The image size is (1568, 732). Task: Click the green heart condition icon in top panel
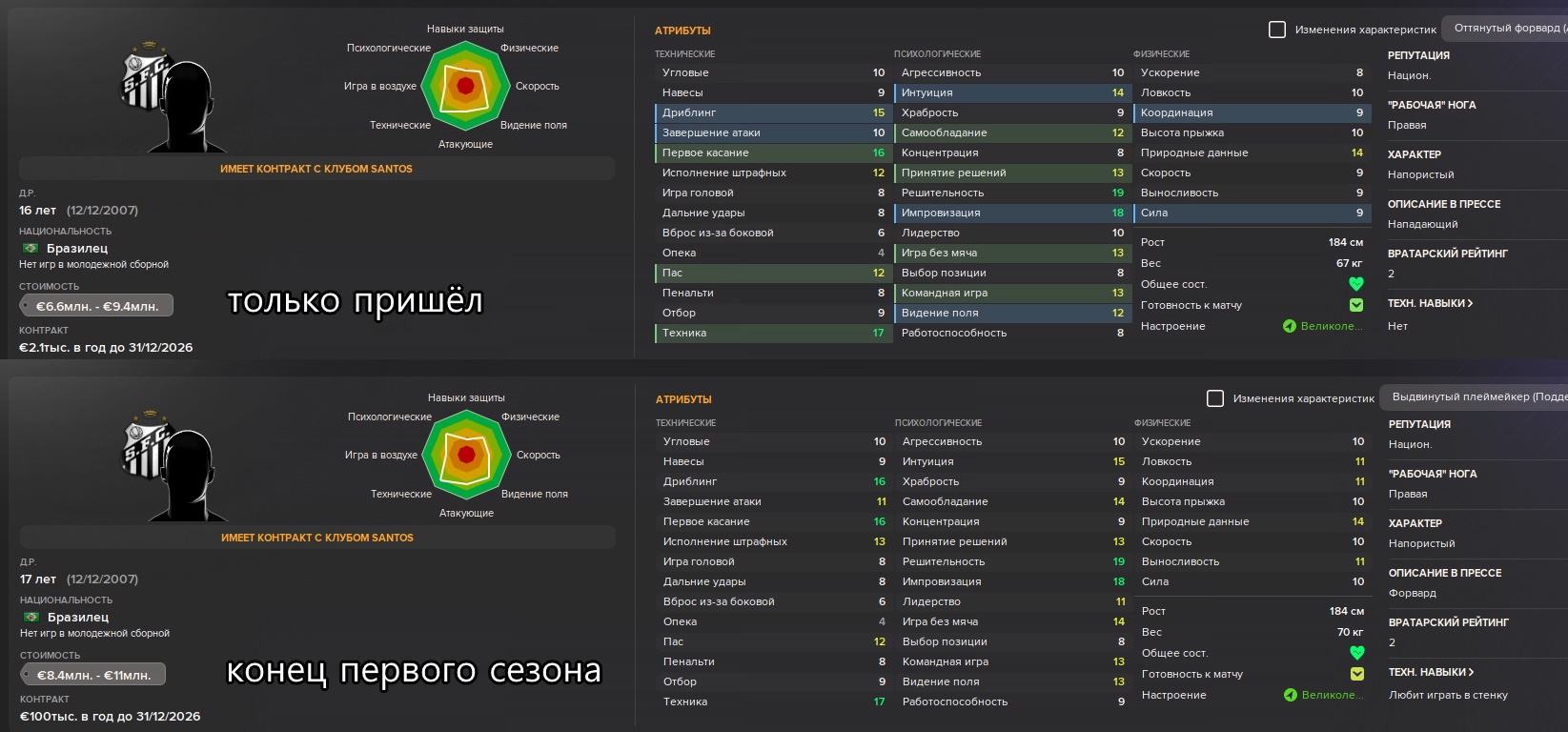click(1356, 284)
